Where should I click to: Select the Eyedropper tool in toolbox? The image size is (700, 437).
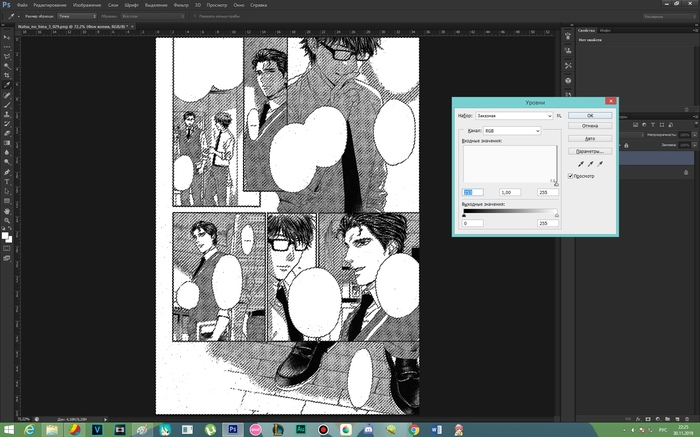tap(7, 85)
